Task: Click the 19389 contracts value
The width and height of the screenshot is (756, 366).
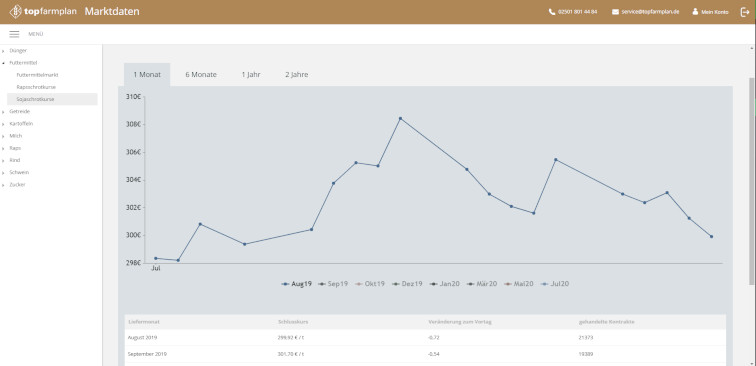Action: tap(586, 354)
